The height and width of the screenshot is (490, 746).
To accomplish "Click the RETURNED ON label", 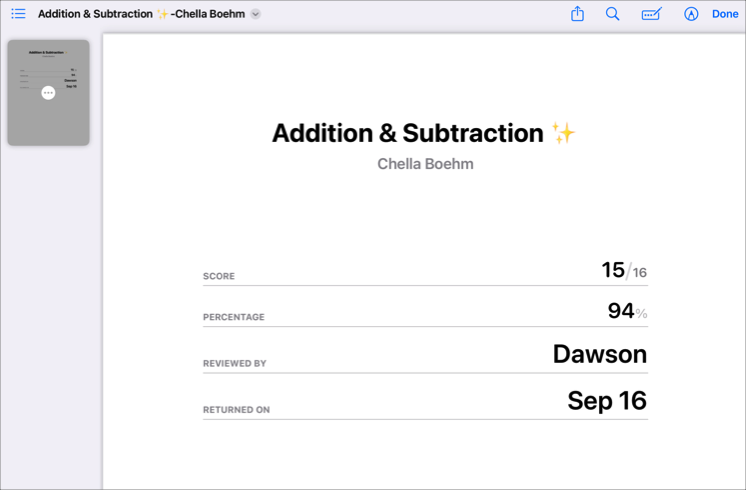I will tap(236, 410).
